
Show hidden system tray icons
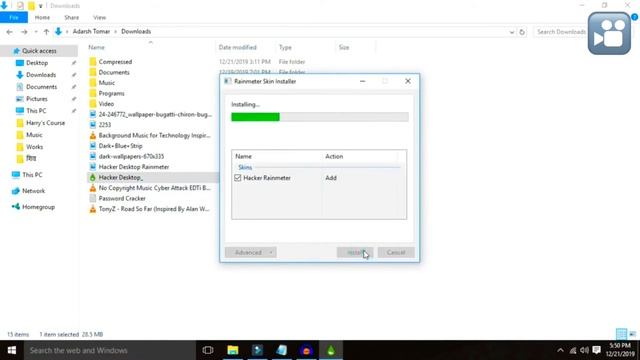(560, 350)
